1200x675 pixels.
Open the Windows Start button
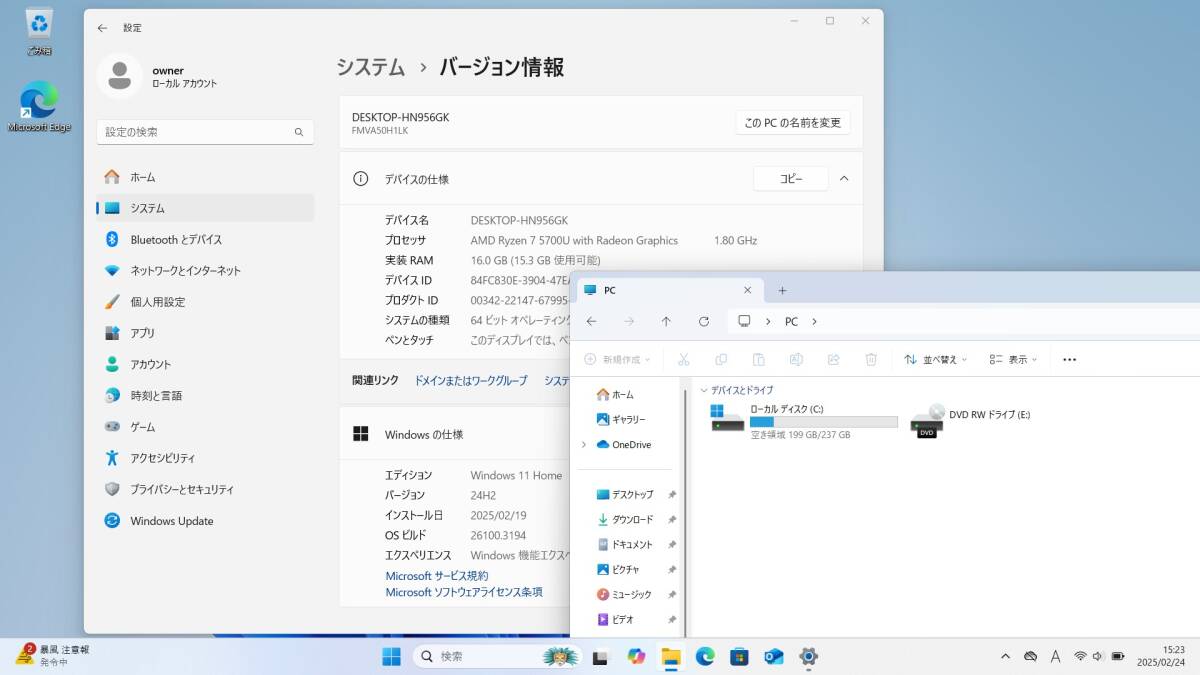391,656
